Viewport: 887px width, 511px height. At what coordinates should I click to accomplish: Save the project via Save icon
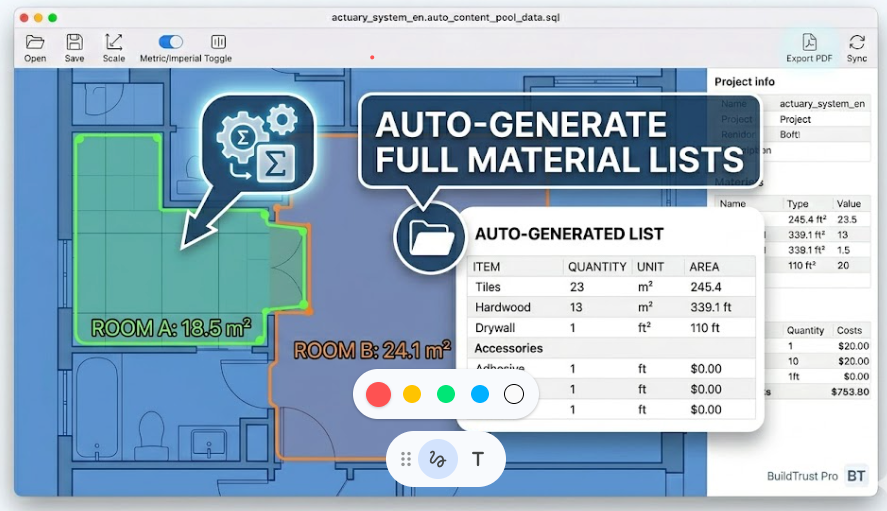[x=74, y=48]
